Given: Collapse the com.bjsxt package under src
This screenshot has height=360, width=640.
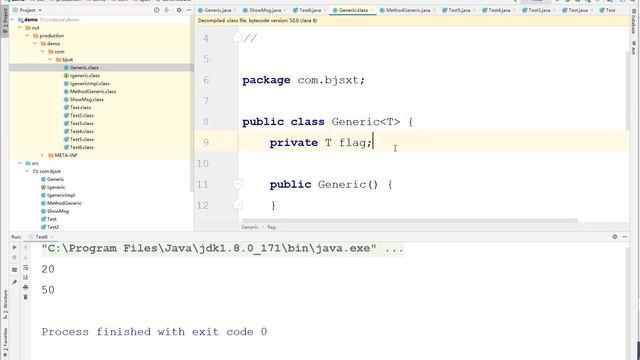Looking at the screenshot, I should (27, 171).
